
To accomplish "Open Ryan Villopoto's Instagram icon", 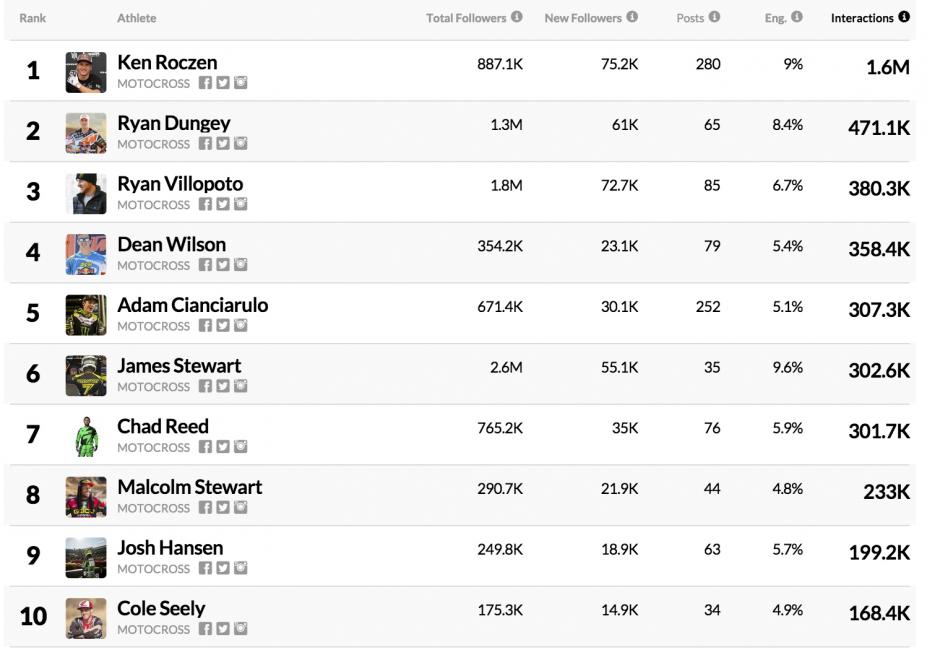I will [x=241, y=204].
